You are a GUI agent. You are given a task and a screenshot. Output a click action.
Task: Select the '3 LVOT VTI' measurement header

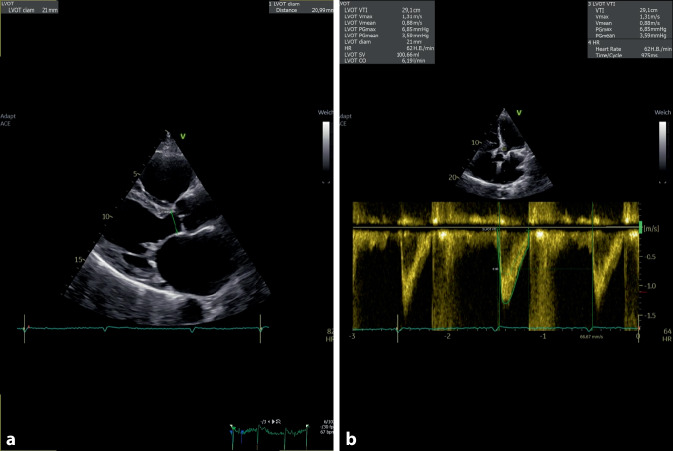tap(602, 4)
